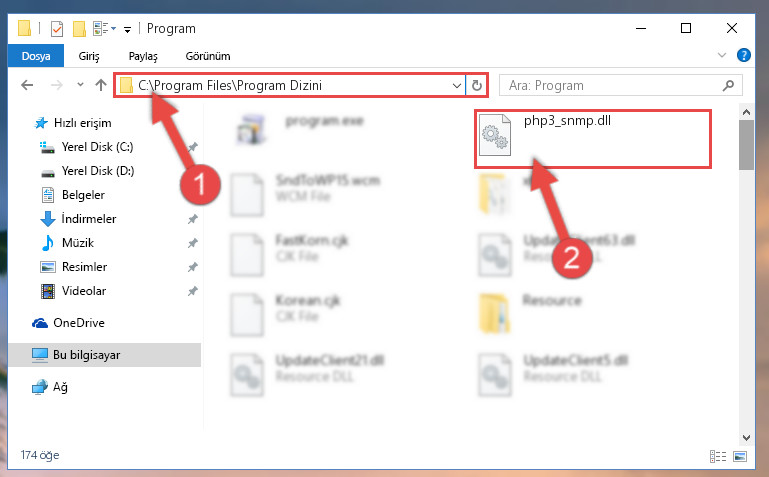Screen dimensions: 769x477
Task: Expand the address bar history dropdown
Action: click(x=457, y=85)
